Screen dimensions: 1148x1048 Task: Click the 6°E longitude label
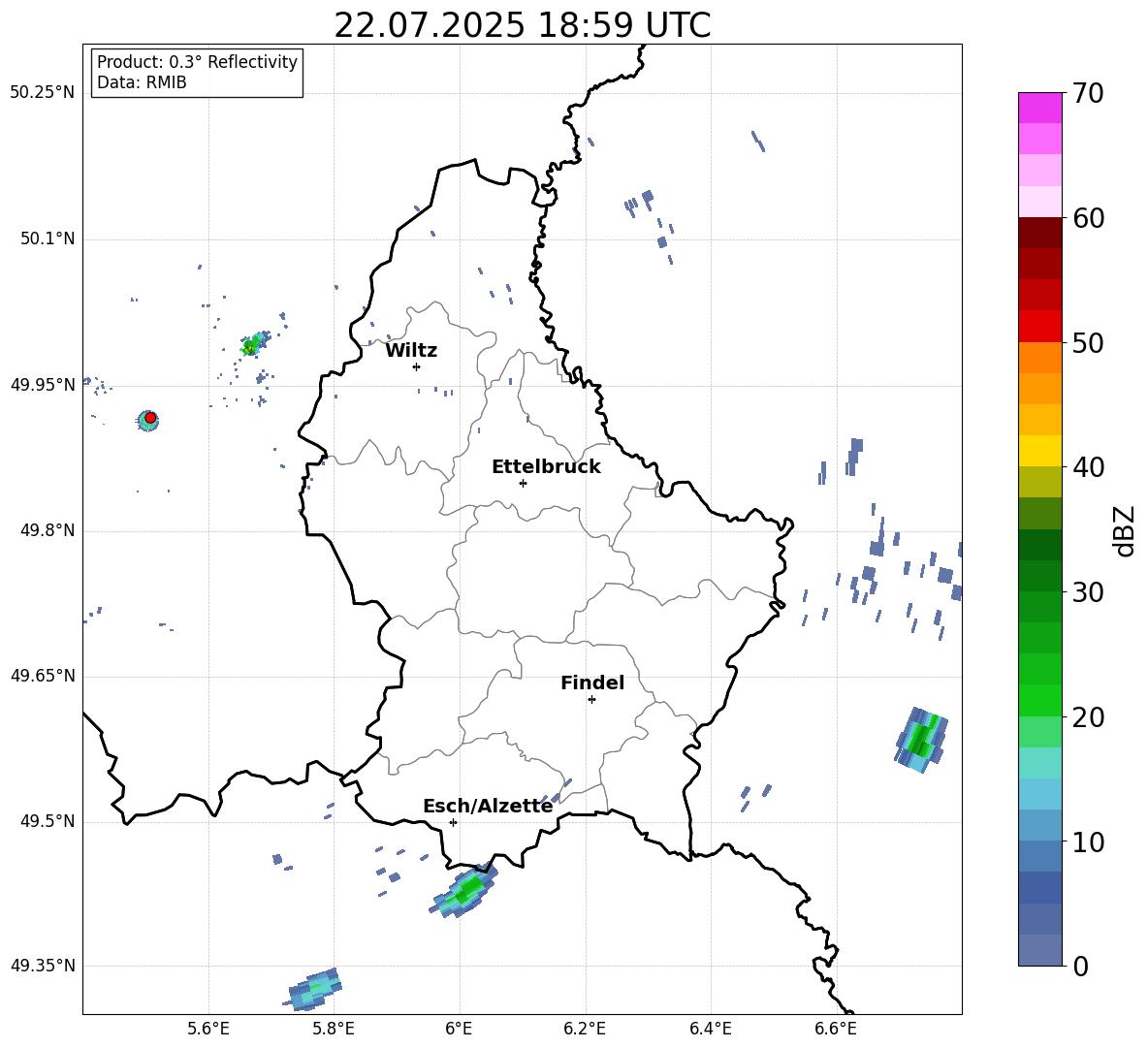click(x=459, y=1029)
